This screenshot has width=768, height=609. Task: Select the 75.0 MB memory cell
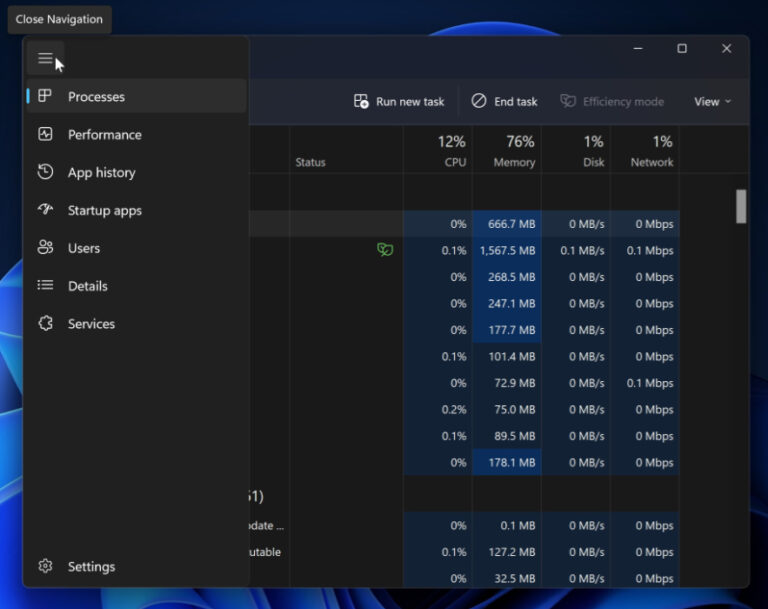pos(507,409)
